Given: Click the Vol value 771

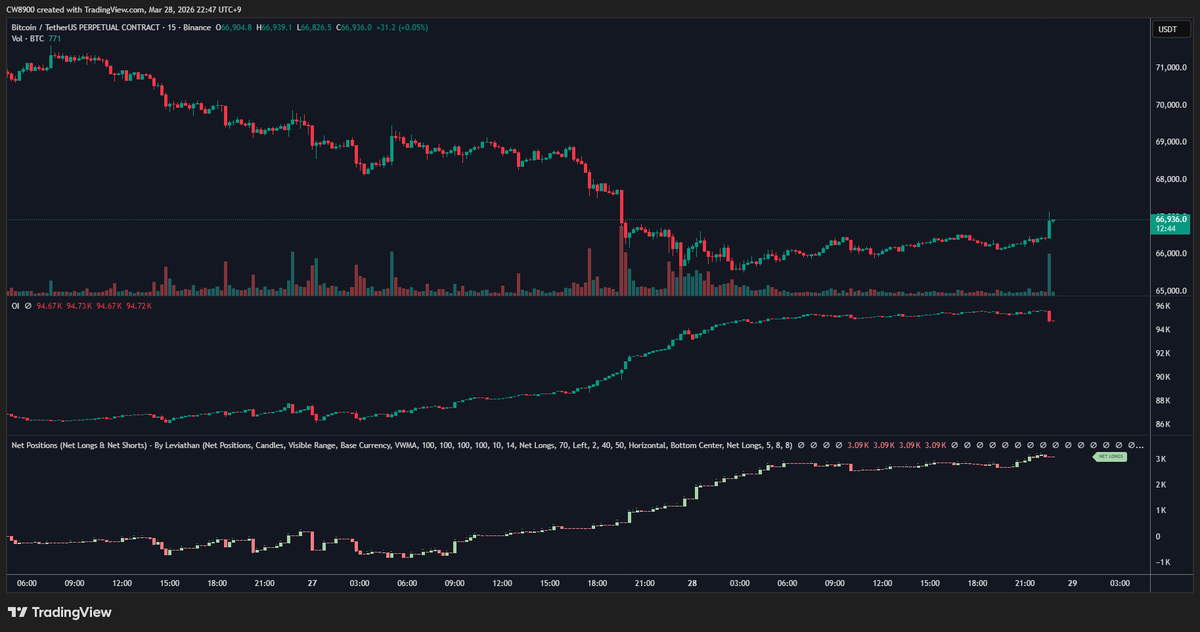Looking at the screenshot, I should point(55,39).
